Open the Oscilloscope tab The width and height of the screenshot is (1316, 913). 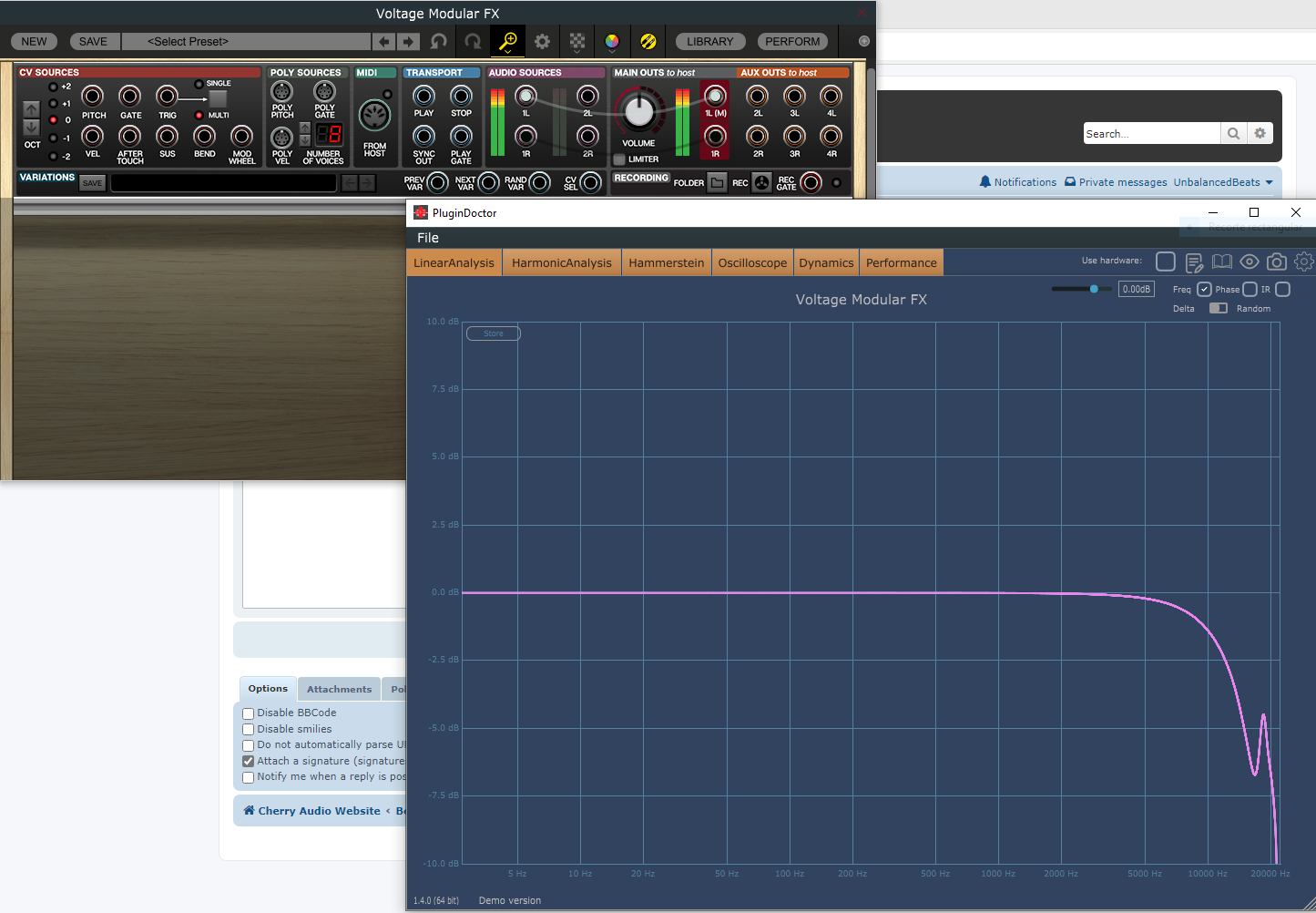click(x=752, y=262)
